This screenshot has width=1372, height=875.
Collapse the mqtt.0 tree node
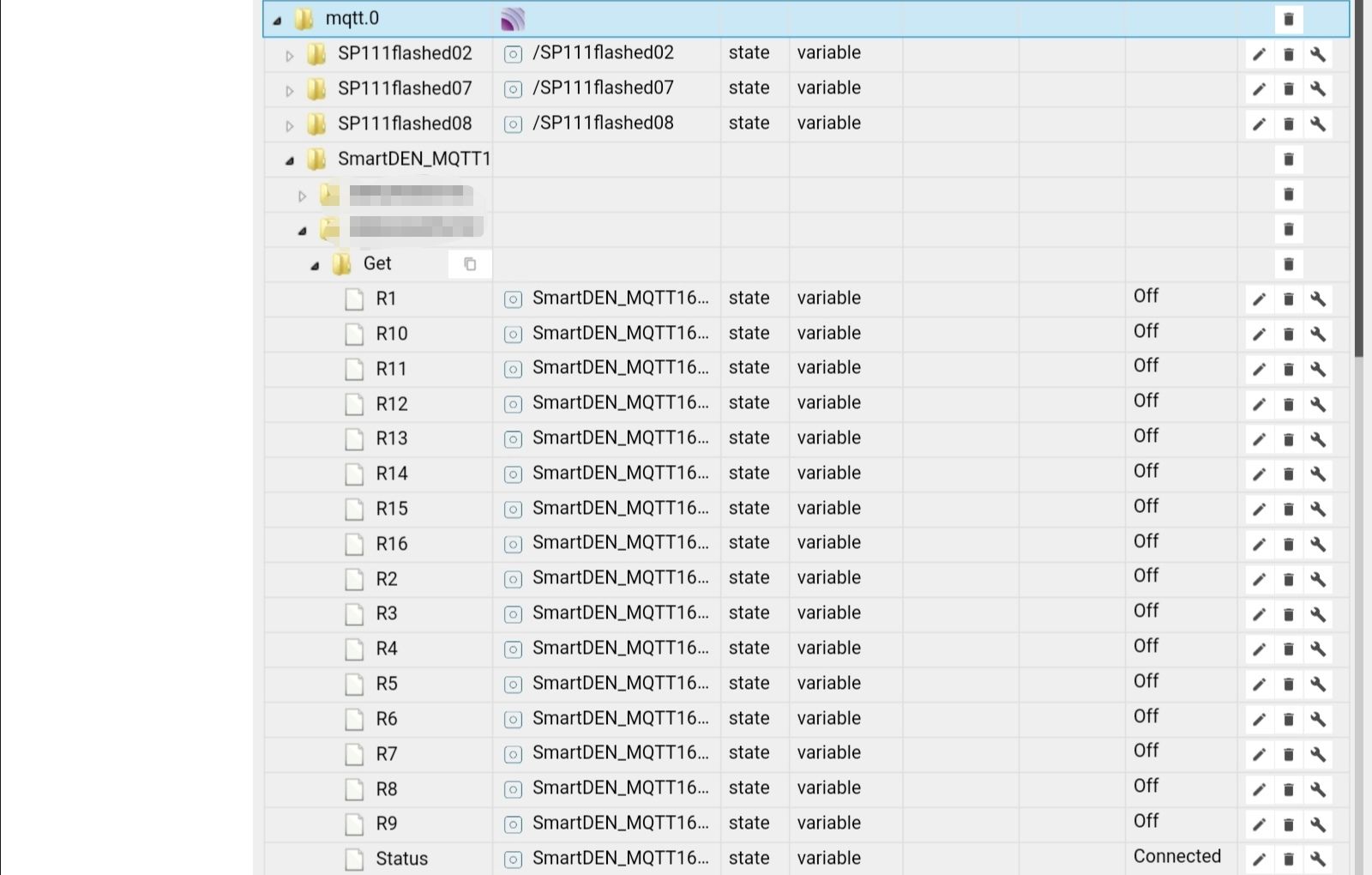(x=277, y=20)
